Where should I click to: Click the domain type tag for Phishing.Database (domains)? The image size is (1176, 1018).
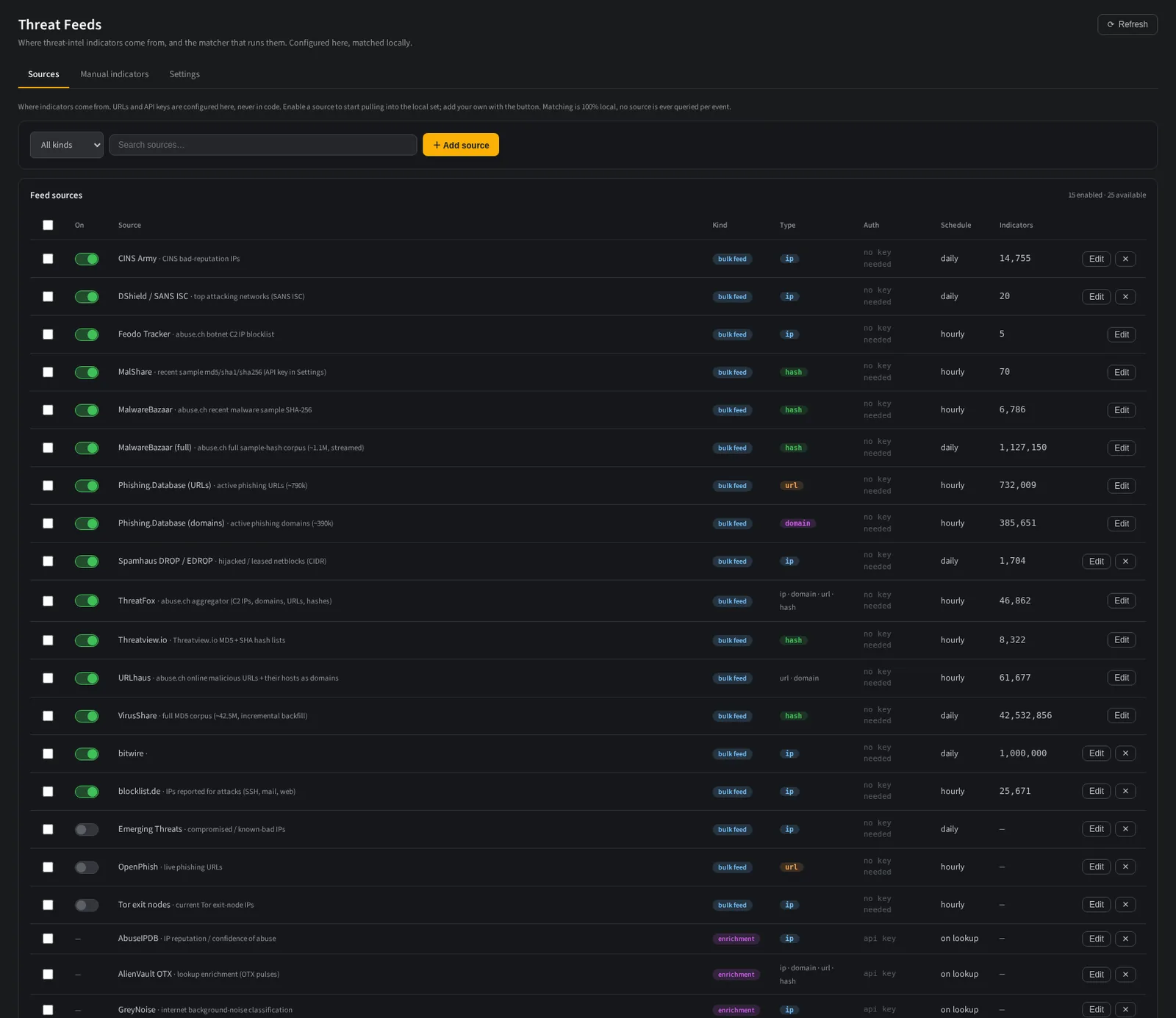(x=797, y=523)
